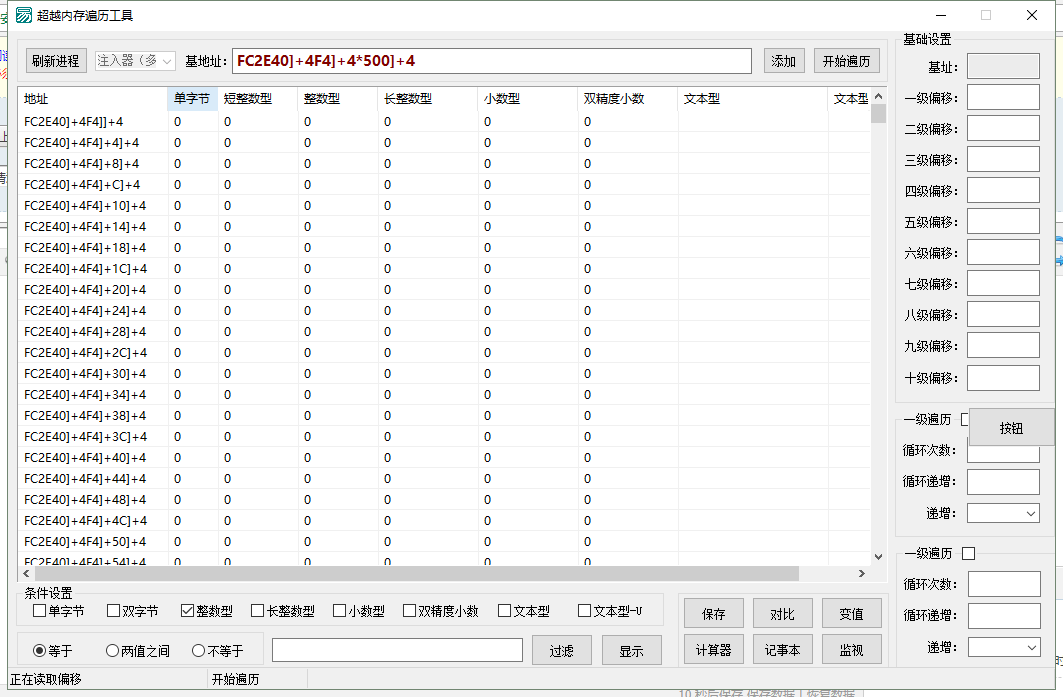Enable the 单字节 checkbox

(x=40, y=611)
